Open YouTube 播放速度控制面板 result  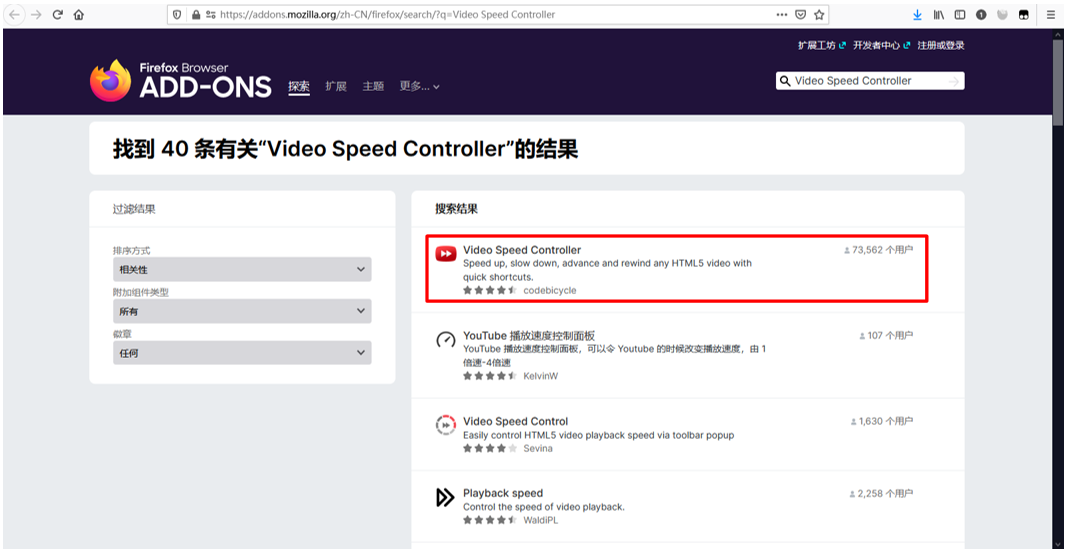pyautogui.click(x=529, y=336)
